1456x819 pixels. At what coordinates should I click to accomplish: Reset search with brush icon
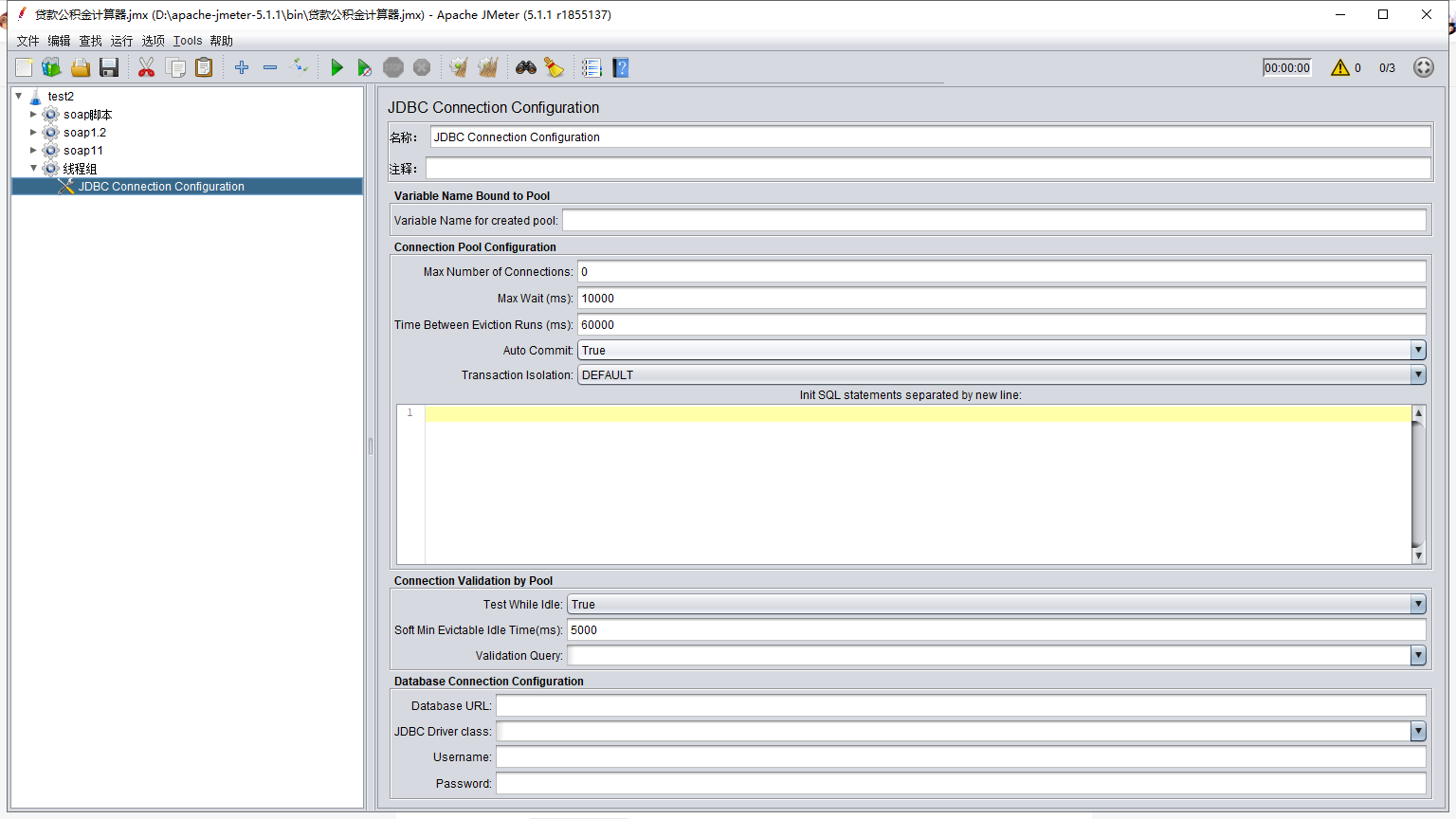click(x=554, y=67)
